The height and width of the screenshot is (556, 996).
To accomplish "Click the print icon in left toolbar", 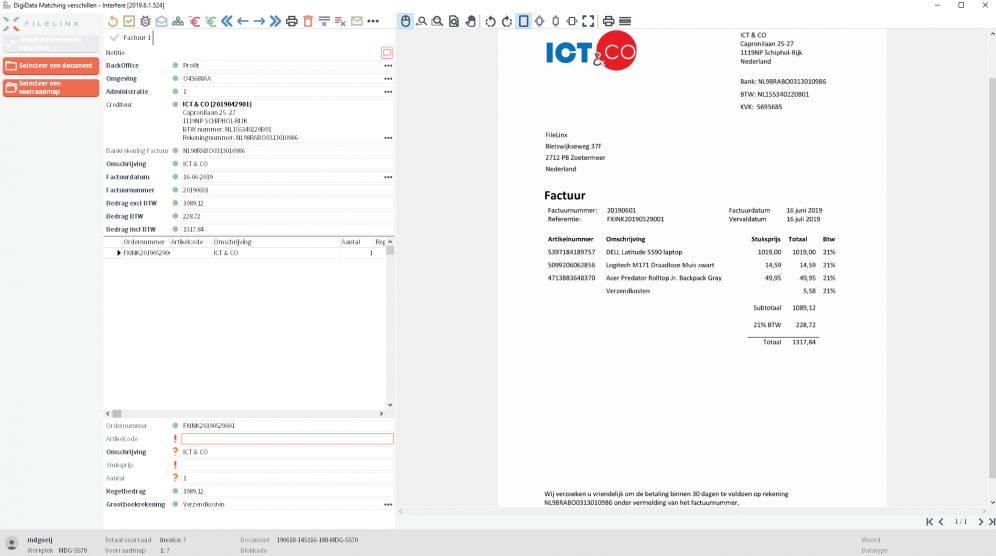I will [x=292, y=21].
